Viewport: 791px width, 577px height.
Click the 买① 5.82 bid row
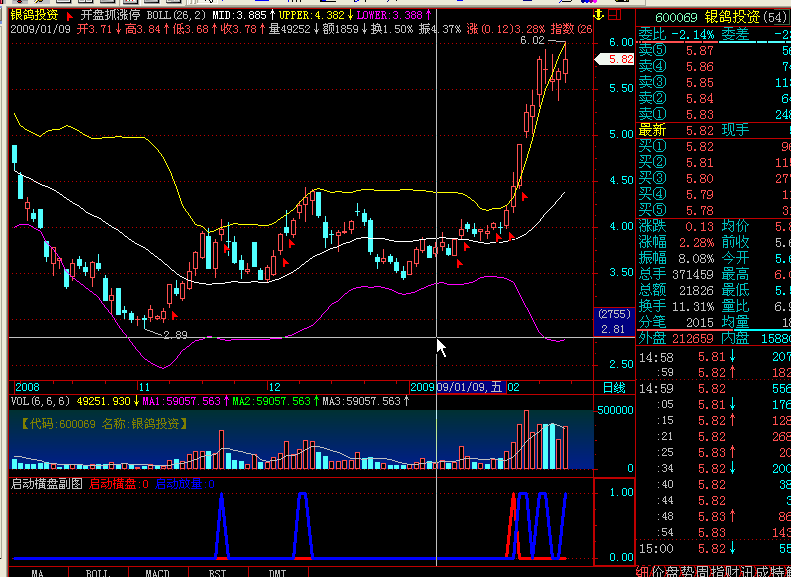(714, 147)
